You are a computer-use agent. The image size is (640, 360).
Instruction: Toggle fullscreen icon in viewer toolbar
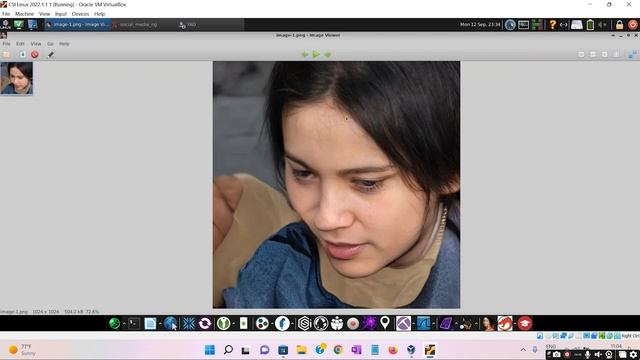(x=632, y=54)
